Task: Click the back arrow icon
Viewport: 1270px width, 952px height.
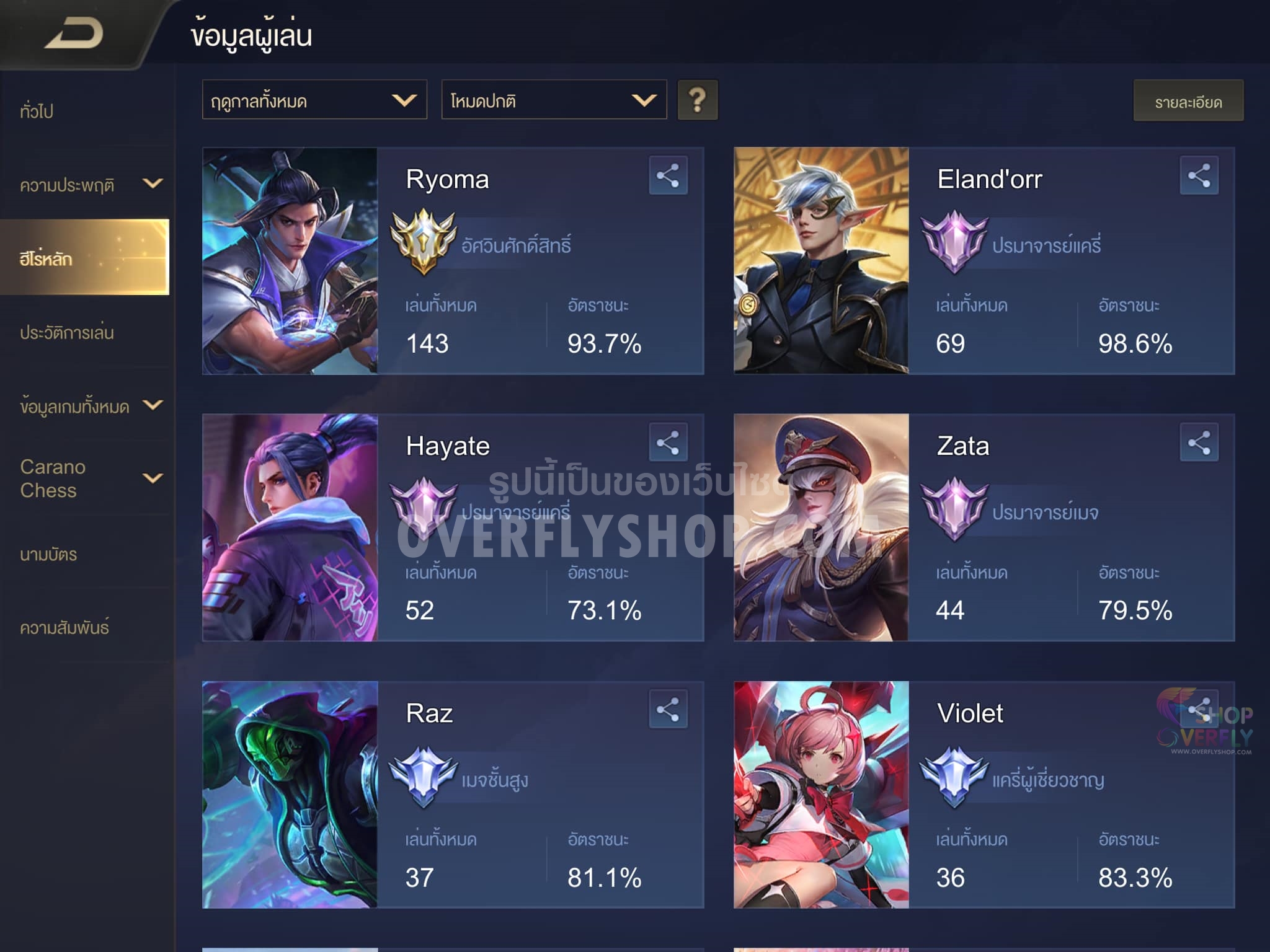Action: click(x=74, y=33)
